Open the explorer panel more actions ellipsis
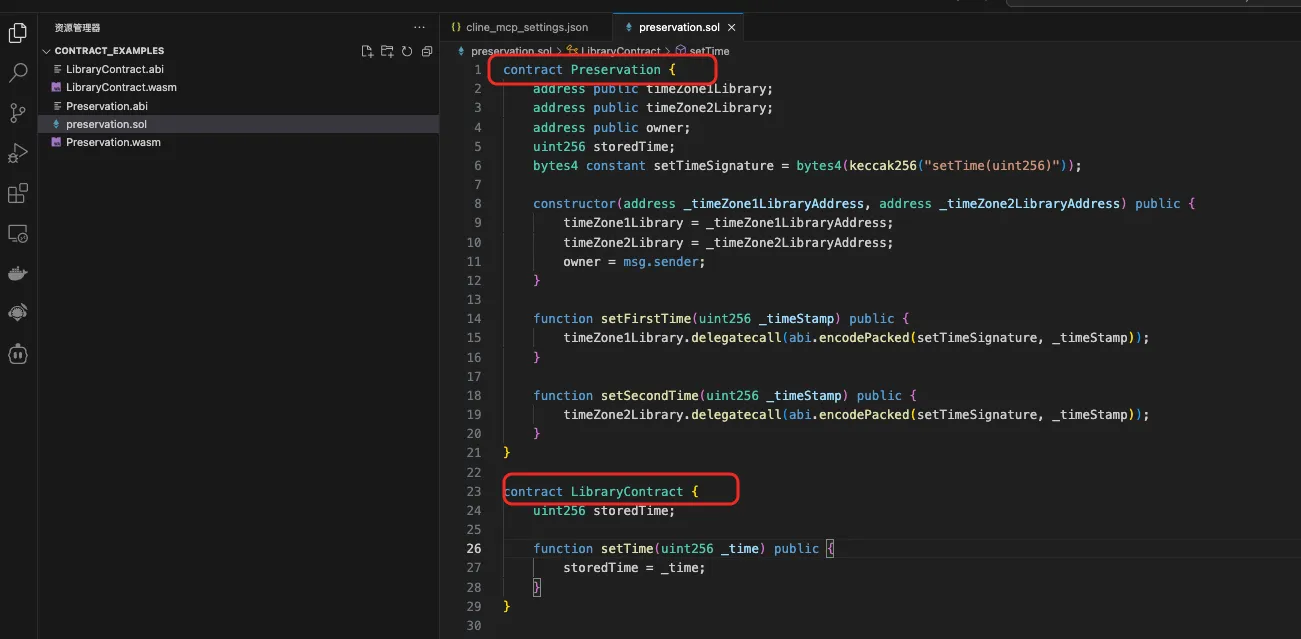 [419, 28]
